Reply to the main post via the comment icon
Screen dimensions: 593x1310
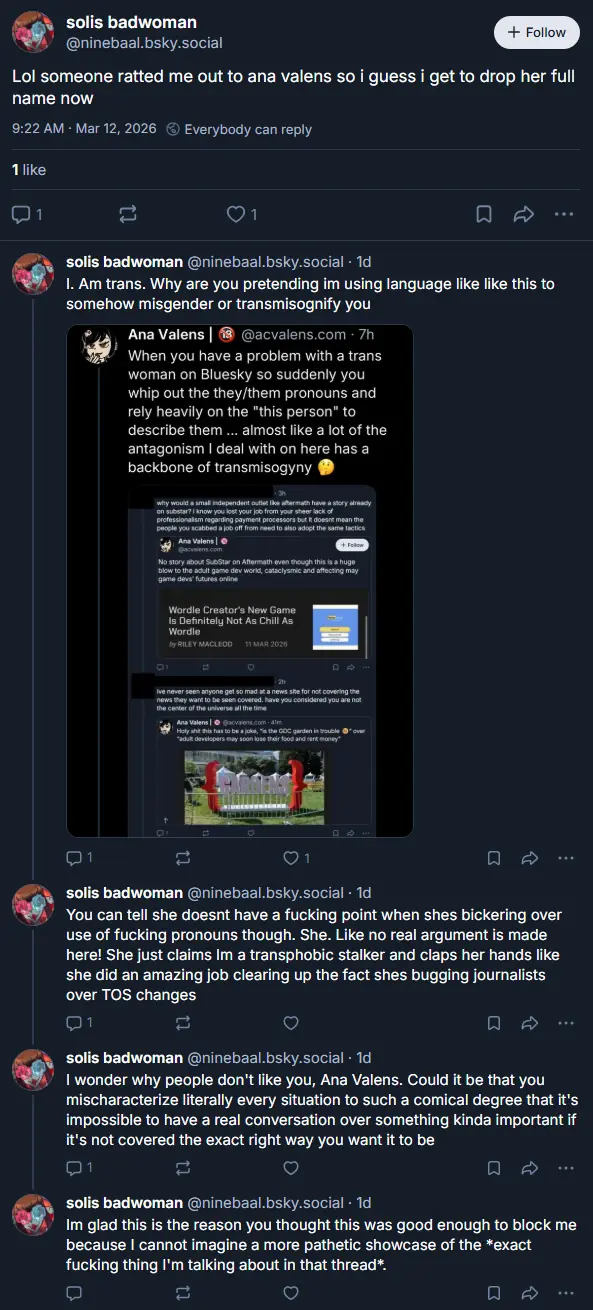(x=27, y=214)
